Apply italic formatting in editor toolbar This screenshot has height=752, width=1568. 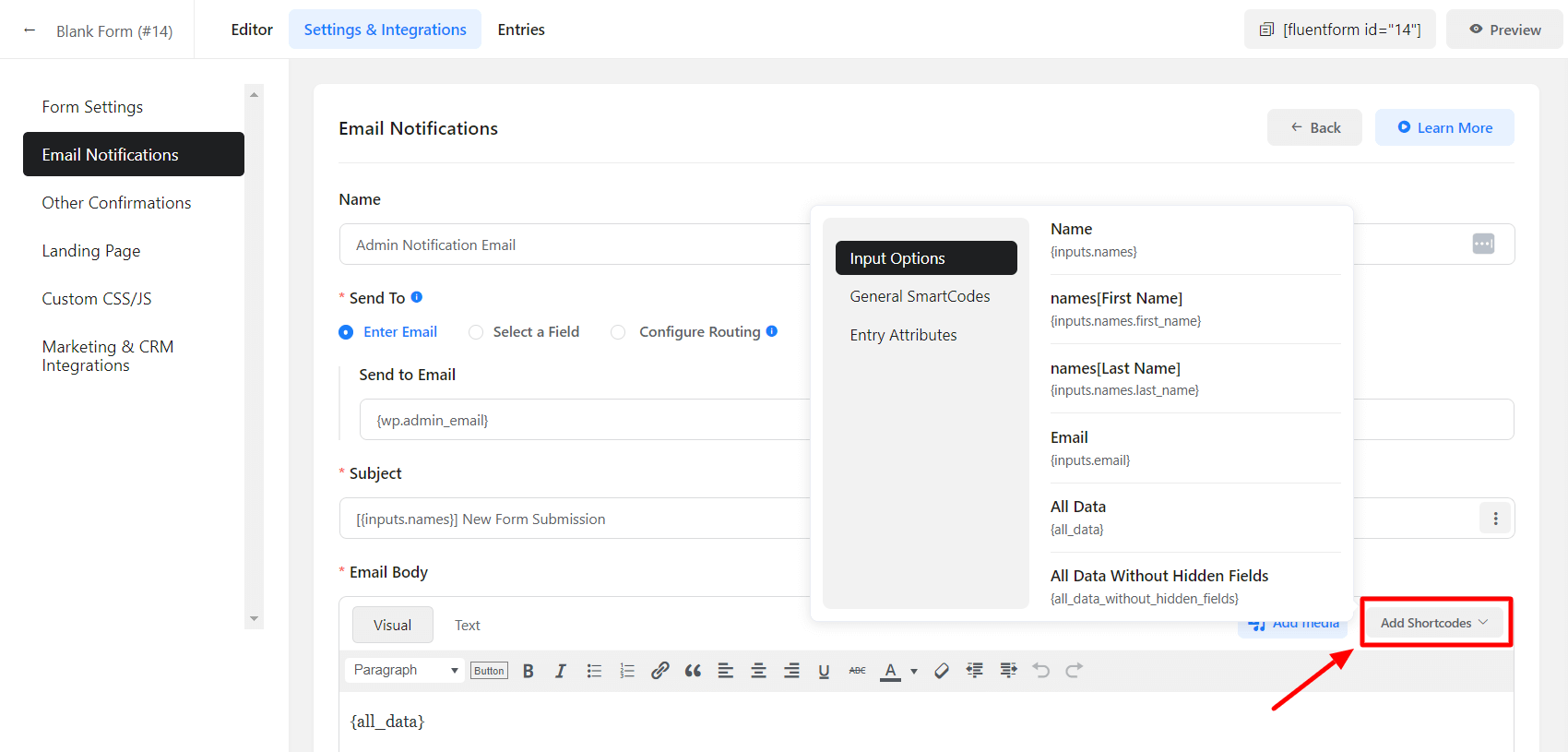[x=560, y=671]
